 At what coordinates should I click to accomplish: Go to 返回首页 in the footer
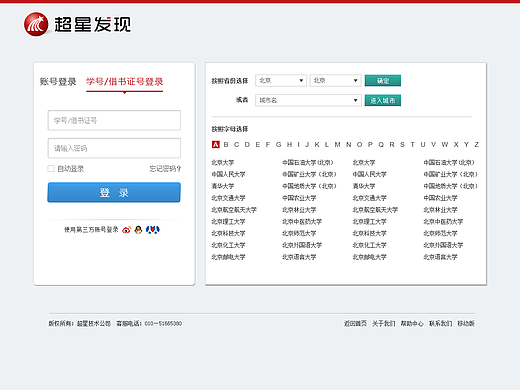pyautogui.click(x=355, y=323)
